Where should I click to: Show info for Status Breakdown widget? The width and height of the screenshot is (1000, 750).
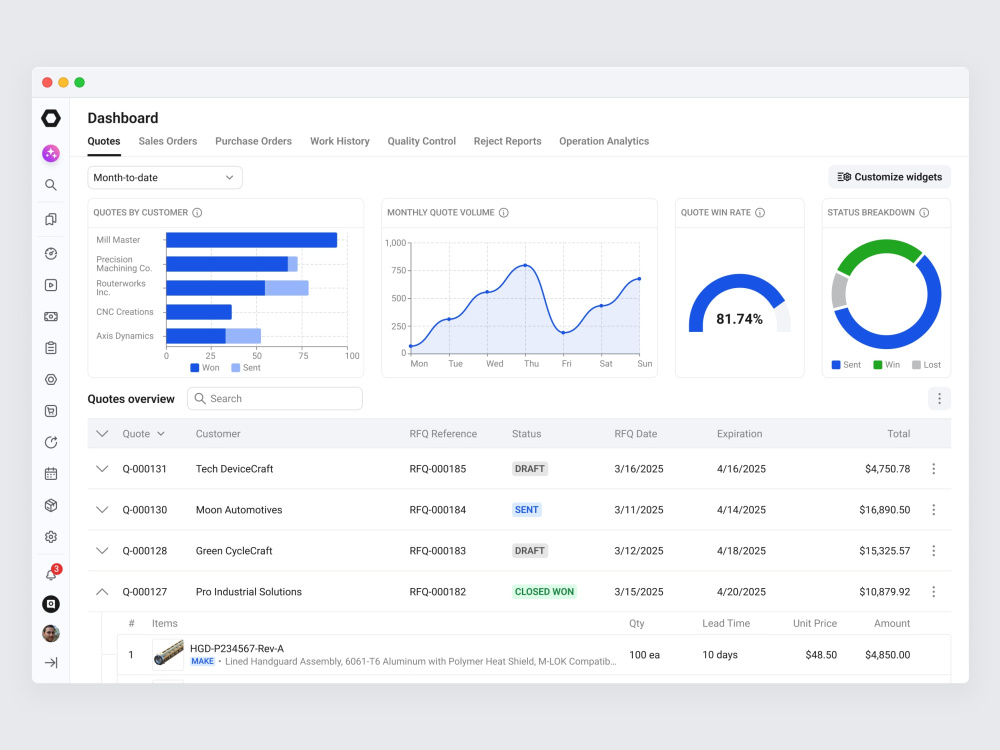pyautogui.click(x=924, y=212)
